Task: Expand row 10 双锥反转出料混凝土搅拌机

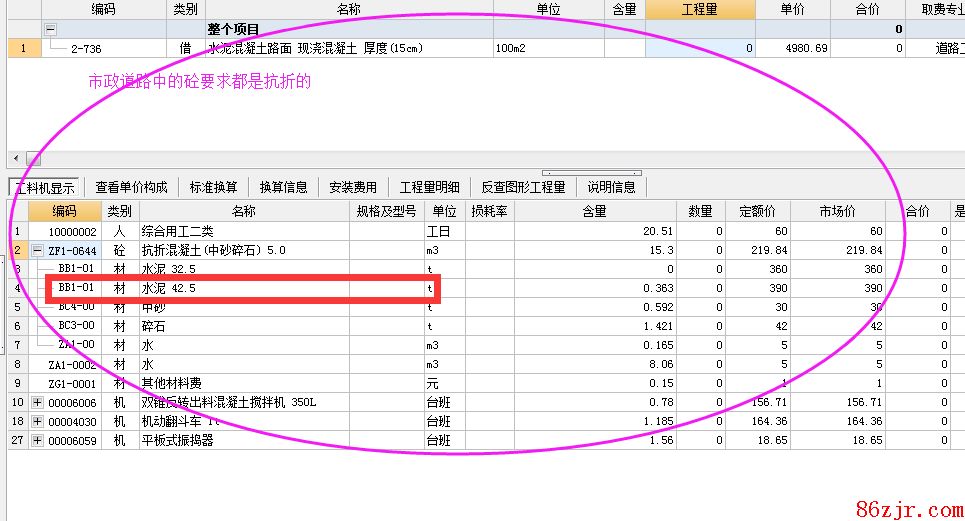Action: click(38, 402)
